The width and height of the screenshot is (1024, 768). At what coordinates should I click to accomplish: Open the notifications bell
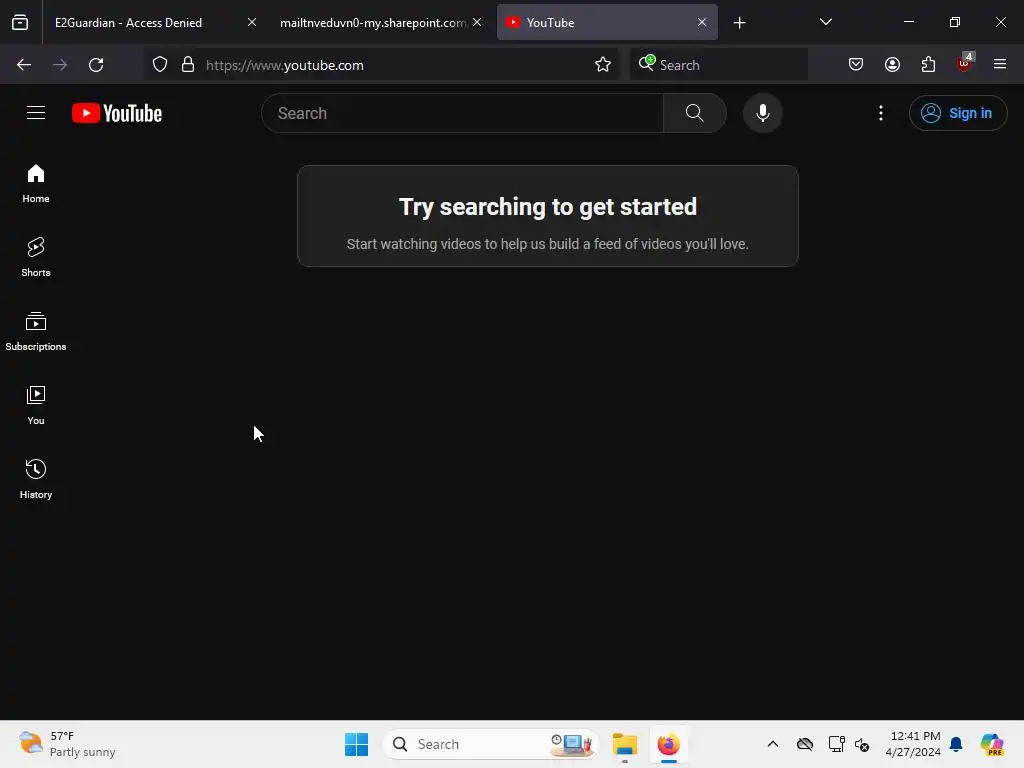coord(956,744)
